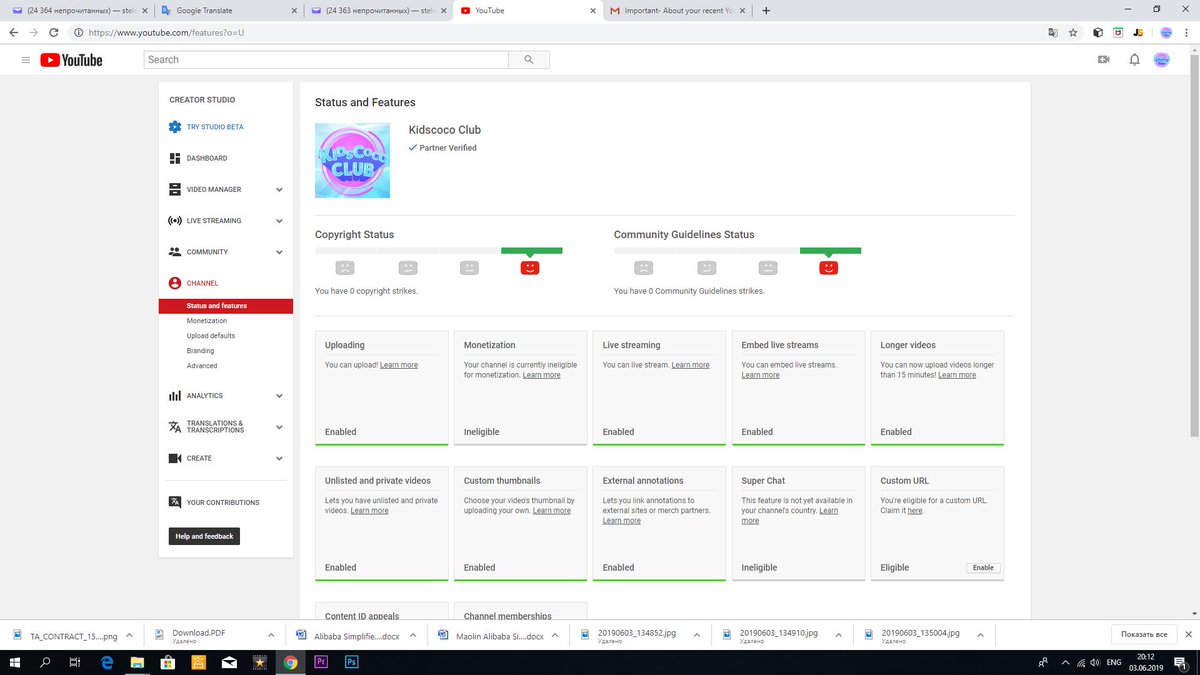The height and width of the screenshot is (675, 1200).
Task: Click Learn more in Custom thumbnails card
Action: [552, 510]
